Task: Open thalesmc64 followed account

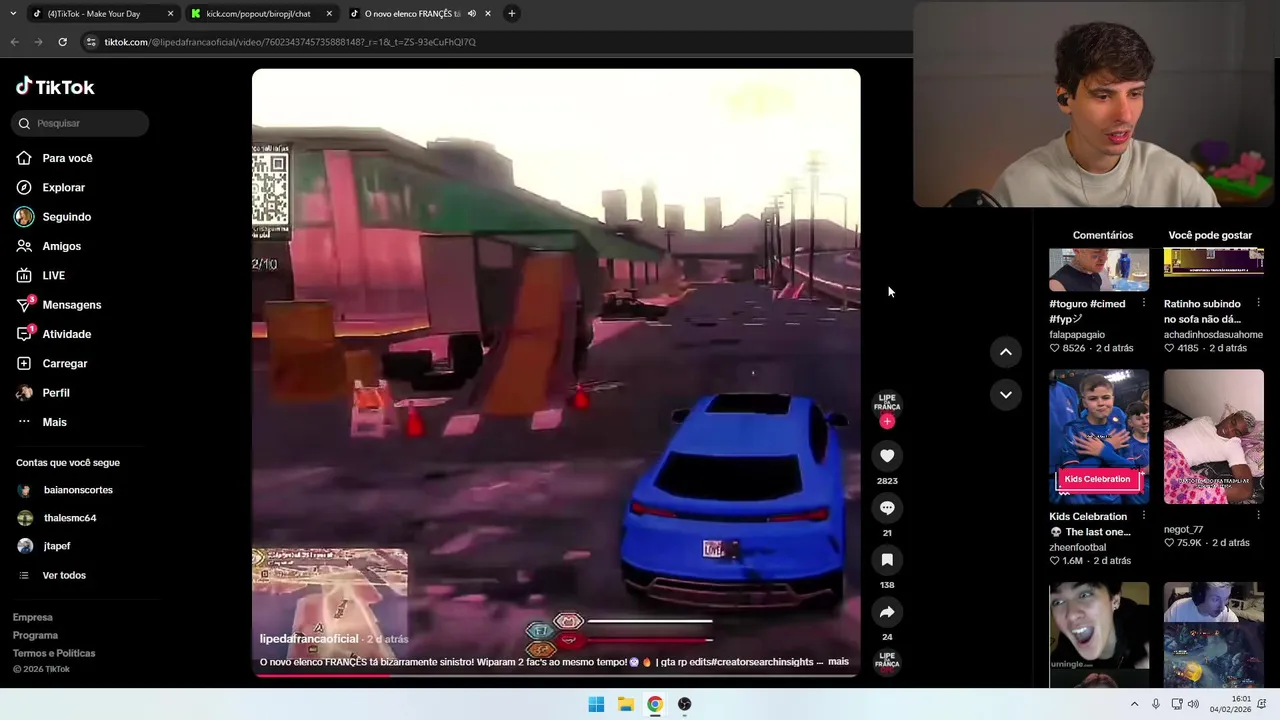Action: click(70, 518)
